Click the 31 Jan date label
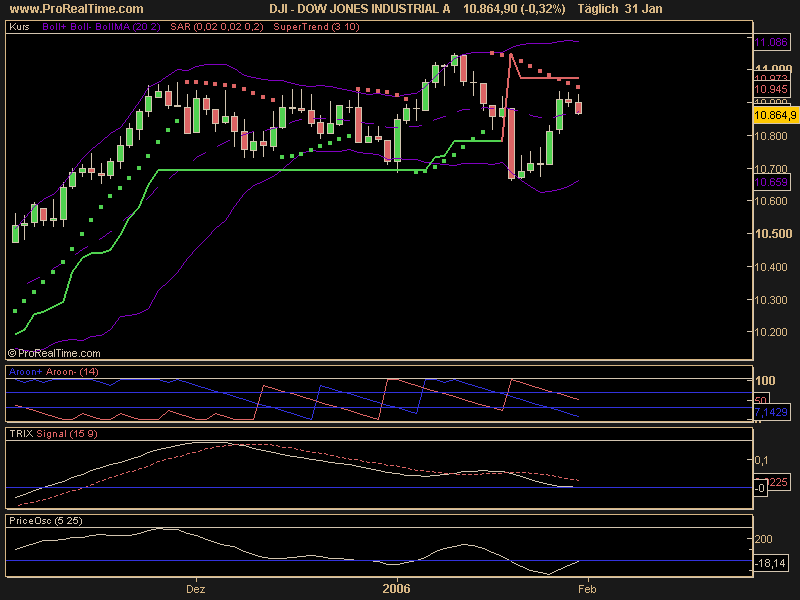800x600 pixels. 643,9
